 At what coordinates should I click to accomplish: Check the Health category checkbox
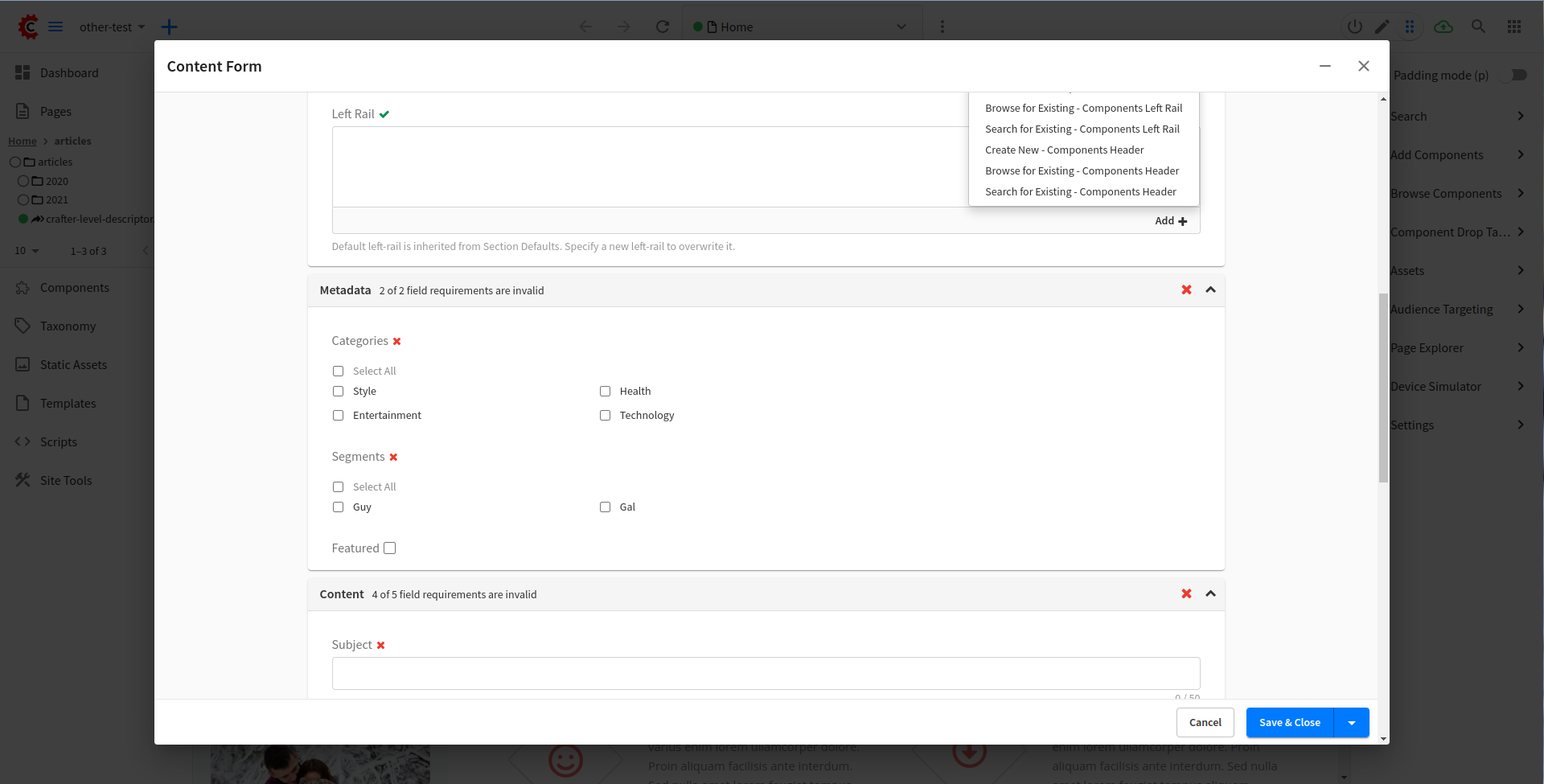coord(606,391)
